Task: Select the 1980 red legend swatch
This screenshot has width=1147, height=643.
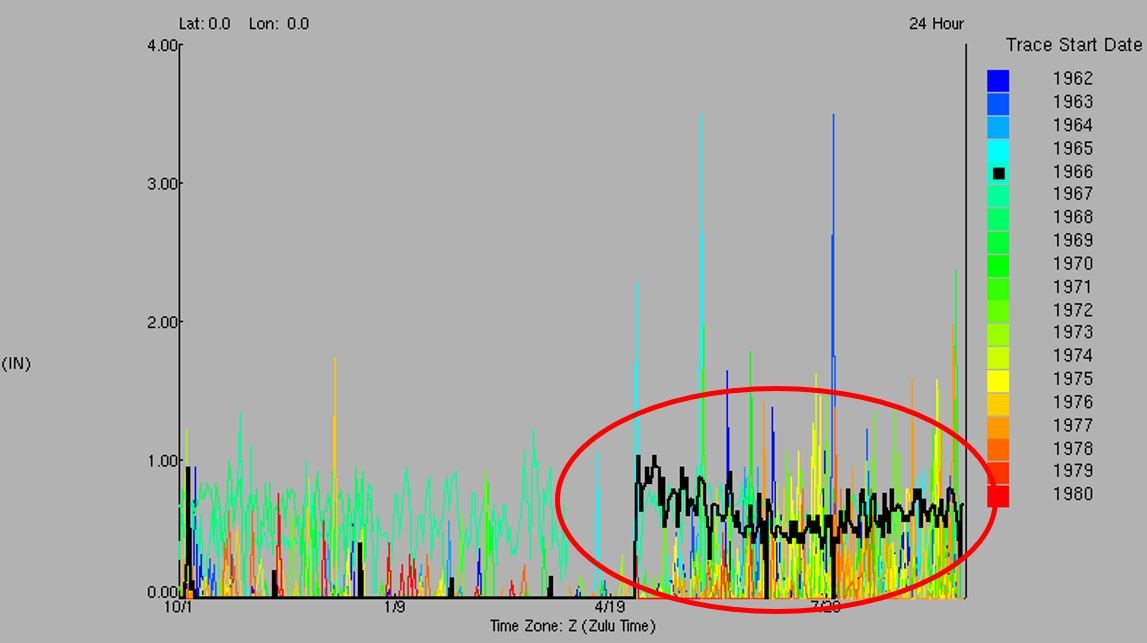Action: click(998, 496)
